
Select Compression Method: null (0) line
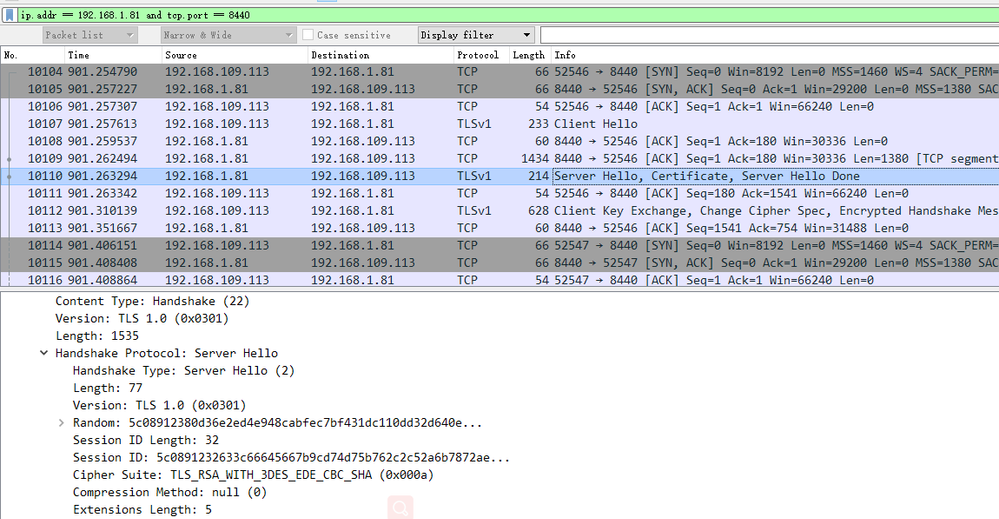pos(169,492)
